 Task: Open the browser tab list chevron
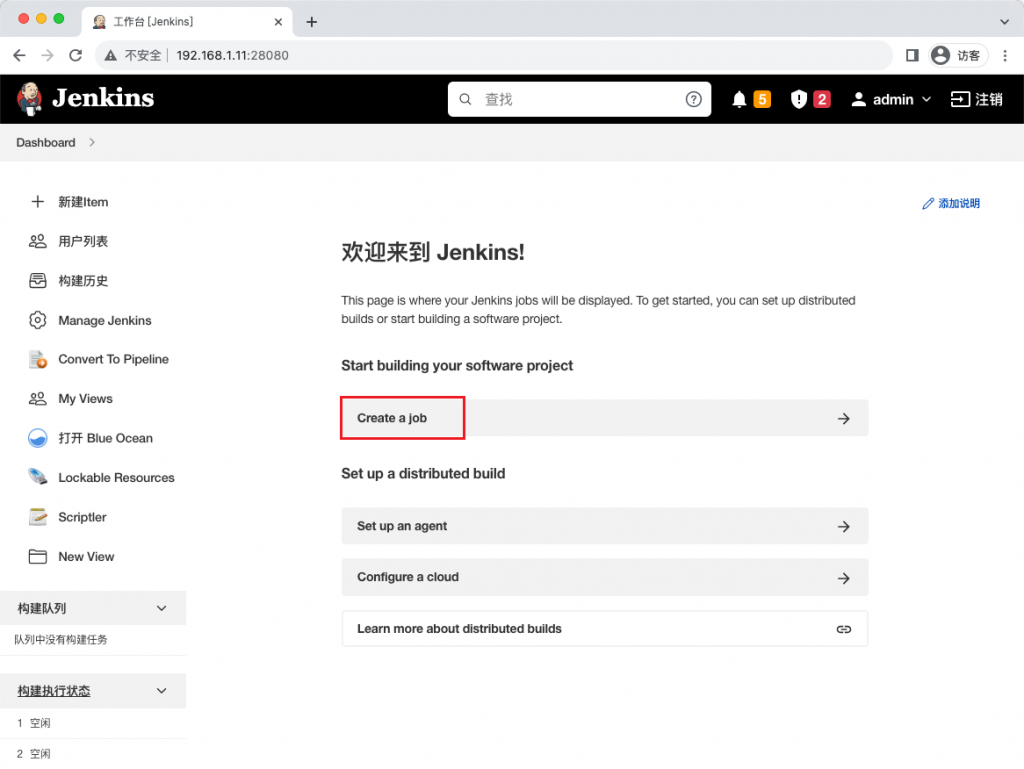click(x=1004, y=22)
